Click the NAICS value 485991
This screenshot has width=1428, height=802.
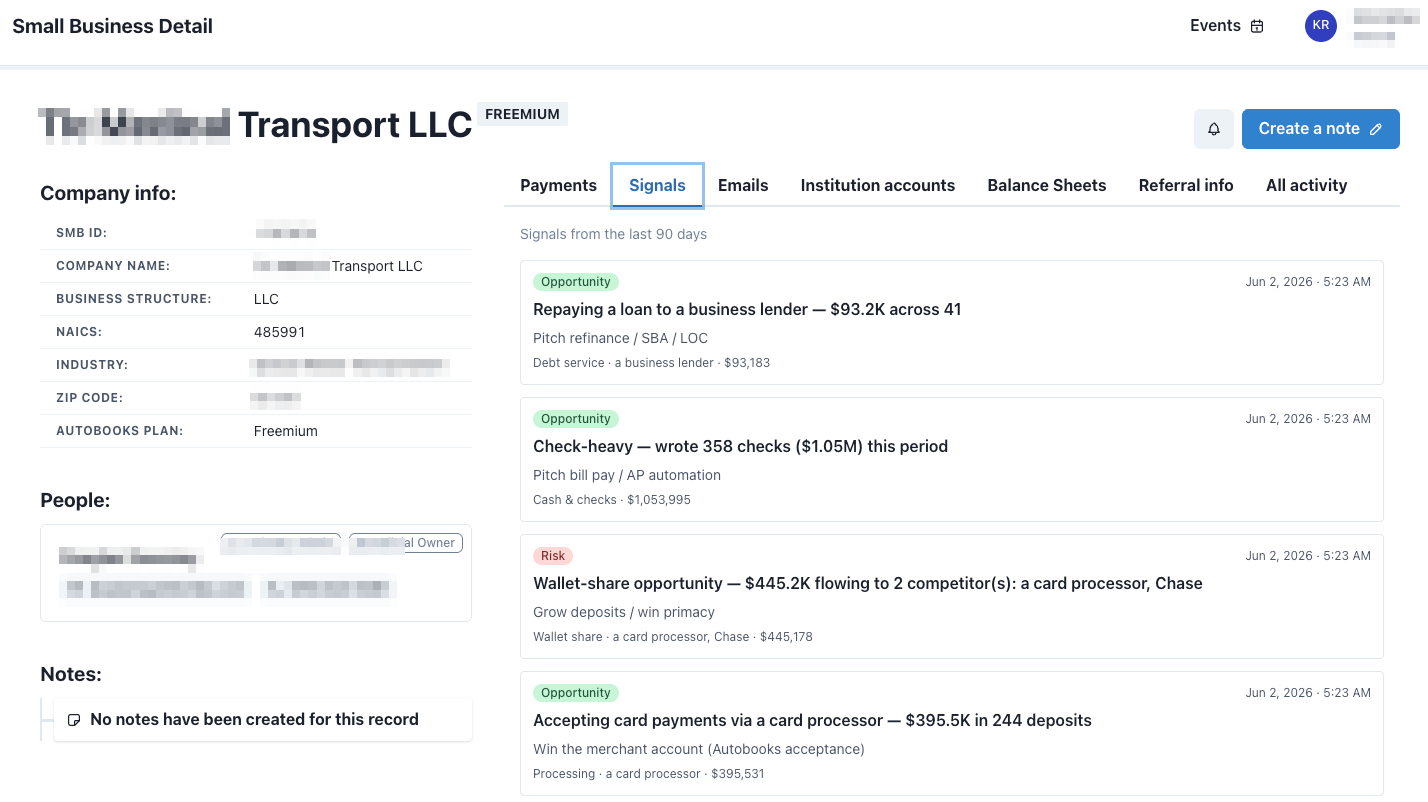tap(280, 332)
